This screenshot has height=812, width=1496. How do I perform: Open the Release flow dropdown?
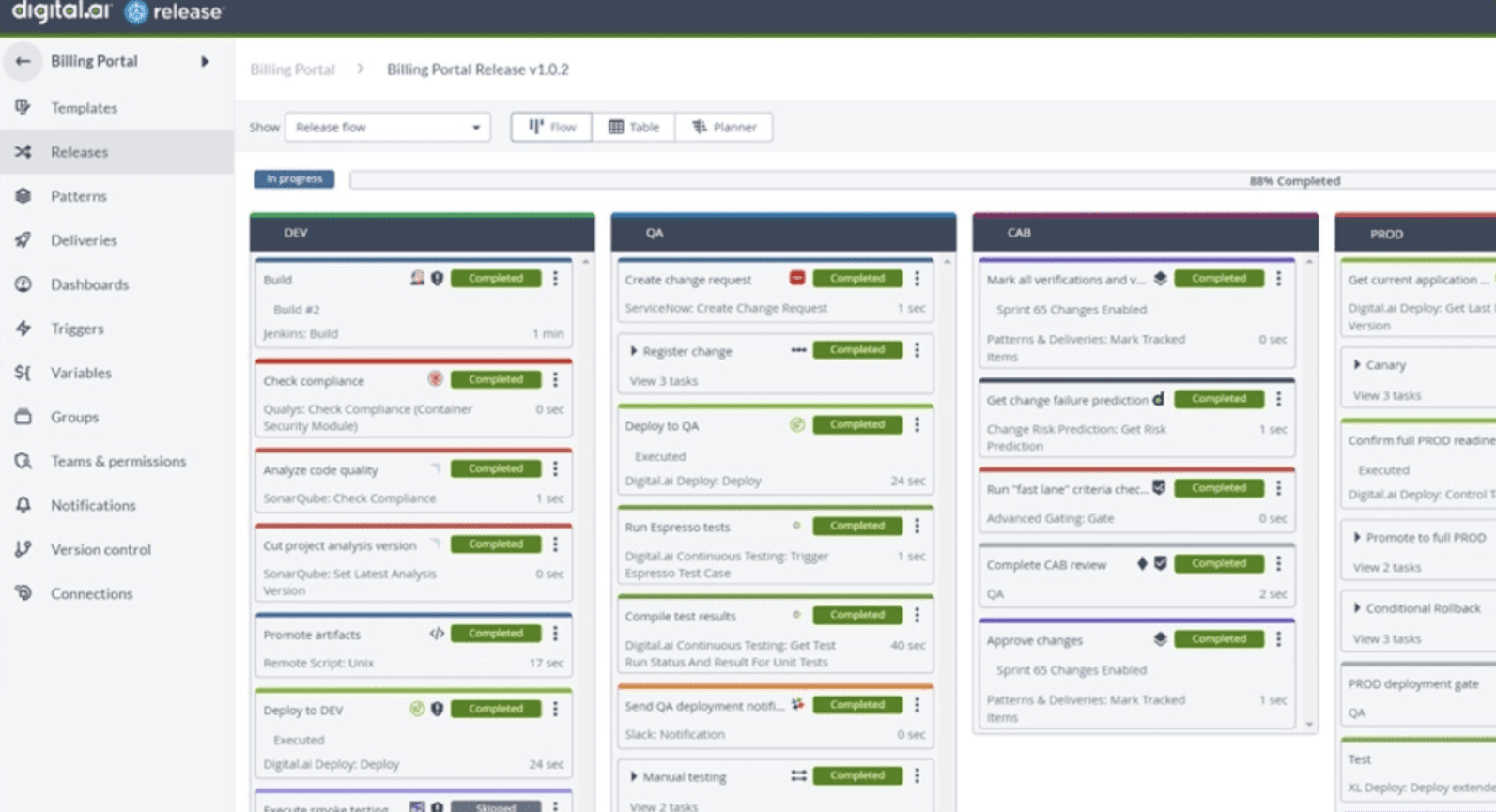[x=387, y=127]
